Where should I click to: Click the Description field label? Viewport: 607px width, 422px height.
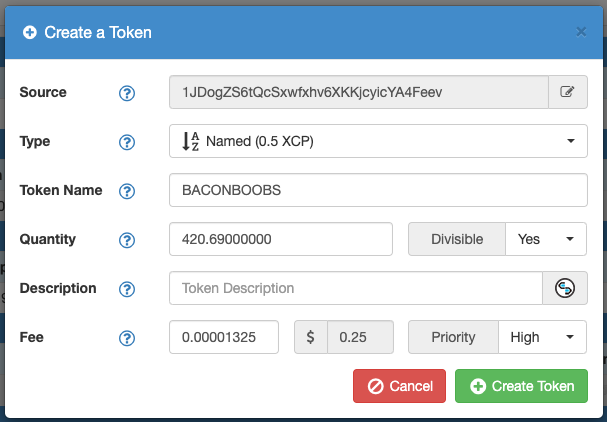(58, 288)
